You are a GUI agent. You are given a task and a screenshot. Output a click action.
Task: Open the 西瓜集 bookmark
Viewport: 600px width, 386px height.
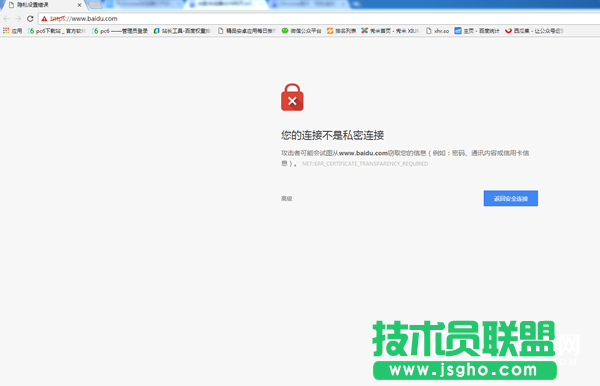point(534,31)
